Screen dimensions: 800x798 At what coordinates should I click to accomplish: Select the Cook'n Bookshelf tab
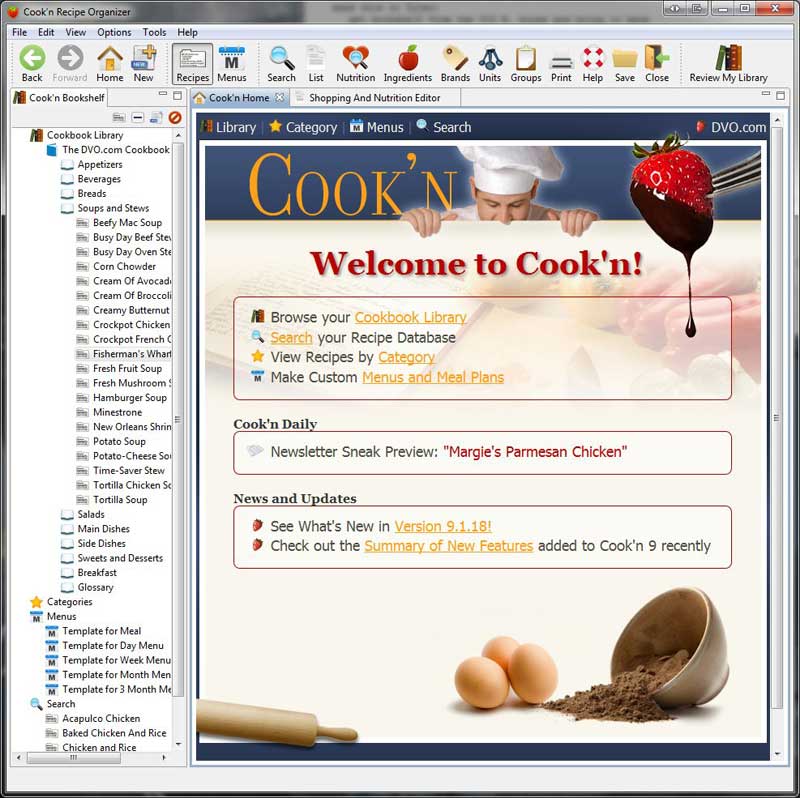[60, 97]
